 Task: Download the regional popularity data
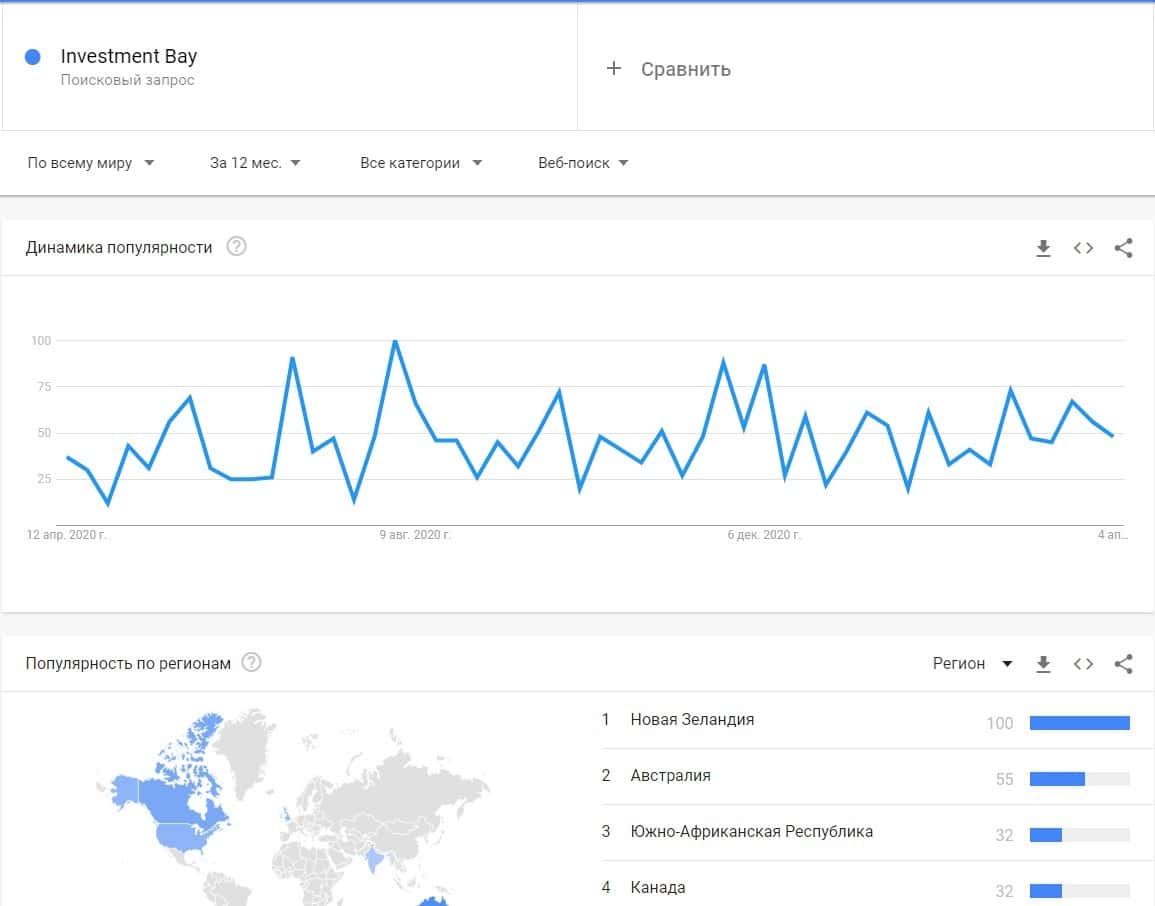click(x=1043, y=664)
